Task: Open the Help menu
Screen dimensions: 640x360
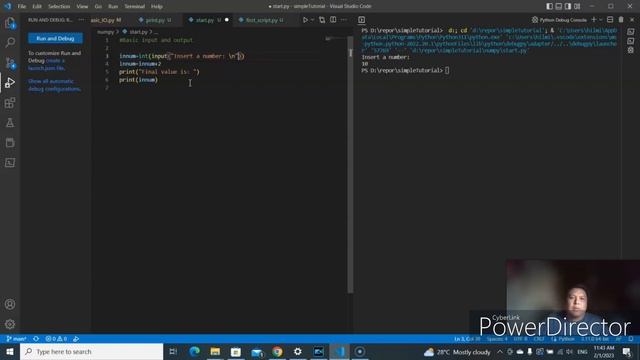Action: pos(157,7)
